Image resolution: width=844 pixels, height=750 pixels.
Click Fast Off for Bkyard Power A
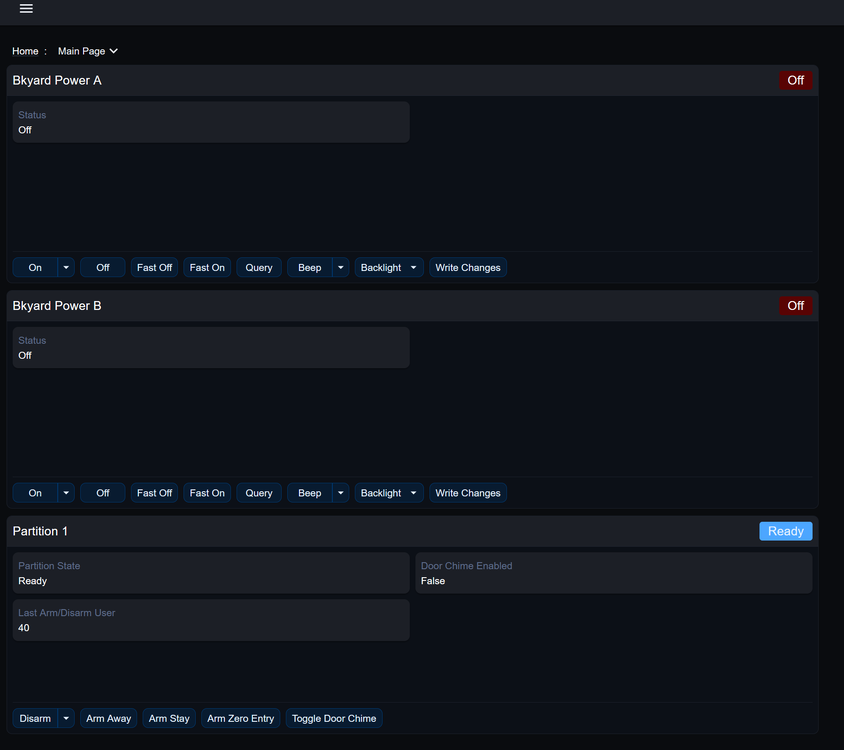pos(154,268)
